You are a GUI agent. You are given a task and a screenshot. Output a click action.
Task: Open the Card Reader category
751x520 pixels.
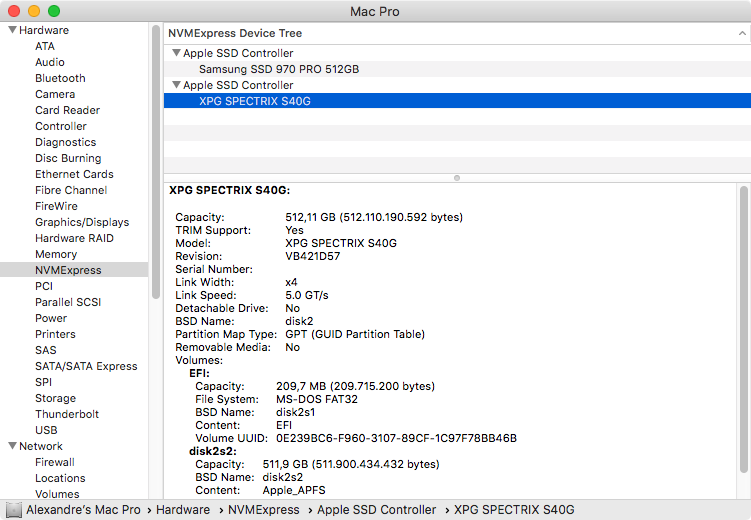[x=68, y=110]
